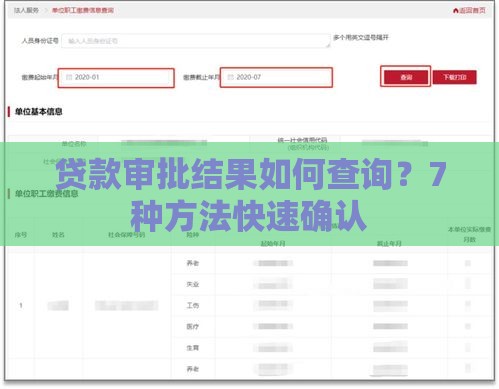Click the 截止年月 sub-header

389,244
